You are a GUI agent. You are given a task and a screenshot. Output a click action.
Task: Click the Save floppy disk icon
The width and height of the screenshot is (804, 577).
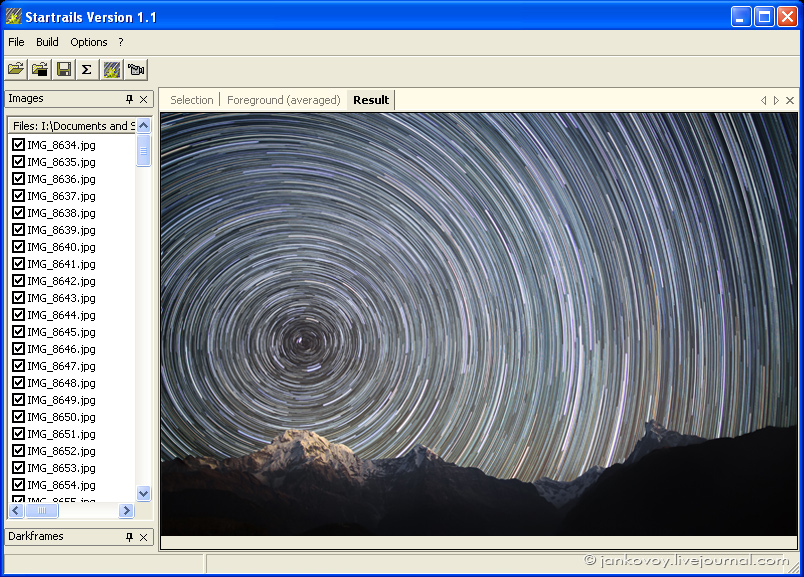coord(64,69)
